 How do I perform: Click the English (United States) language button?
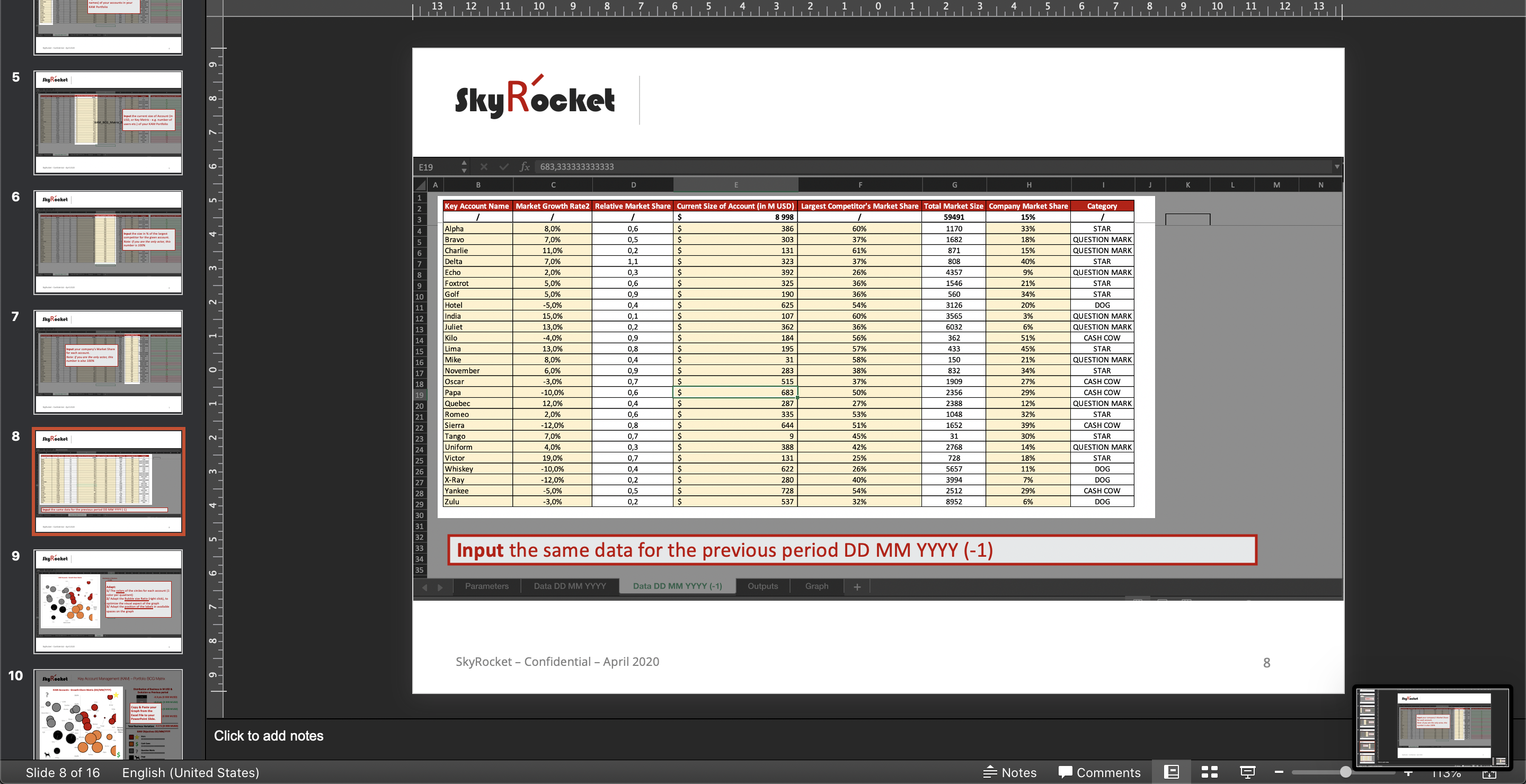point(190,773)
